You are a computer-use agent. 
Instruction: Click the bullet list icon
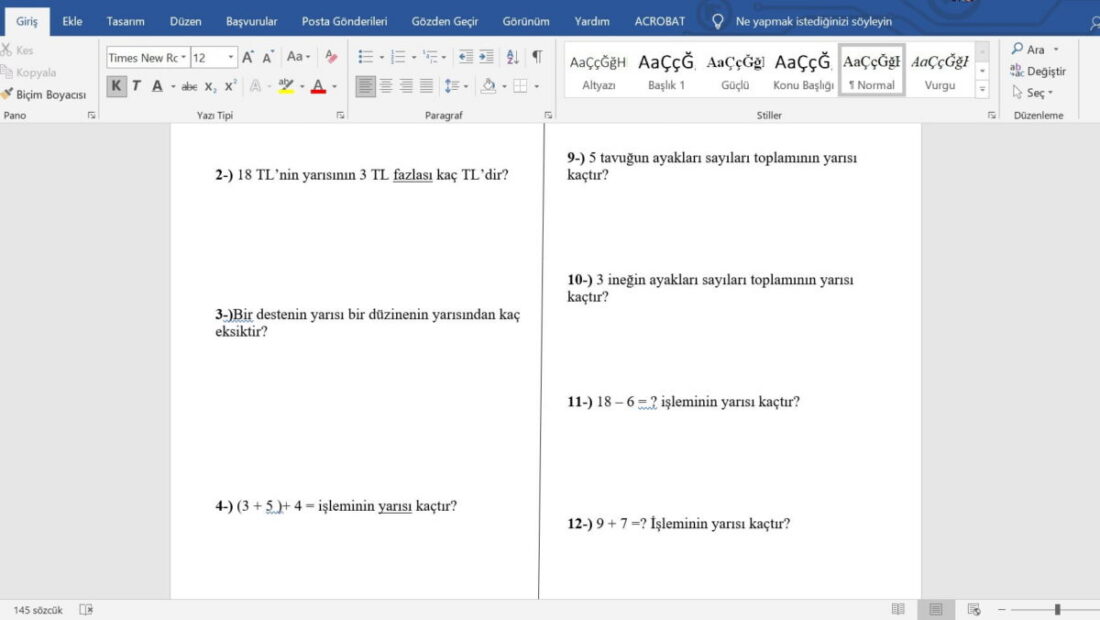click(365, 57)
